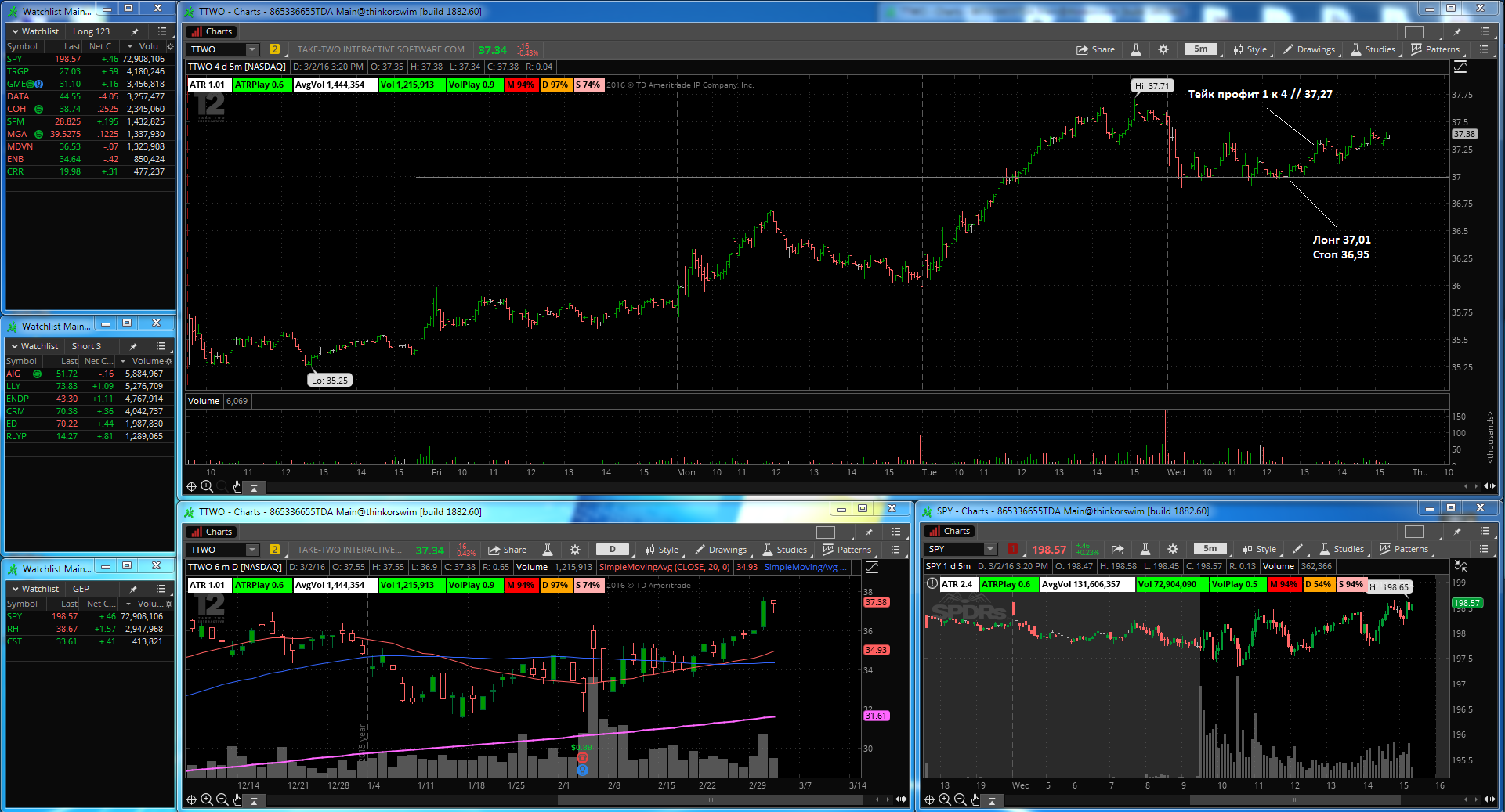Click the SPY symbol input field
This screenshot has width=1505, height=812.
955,549
